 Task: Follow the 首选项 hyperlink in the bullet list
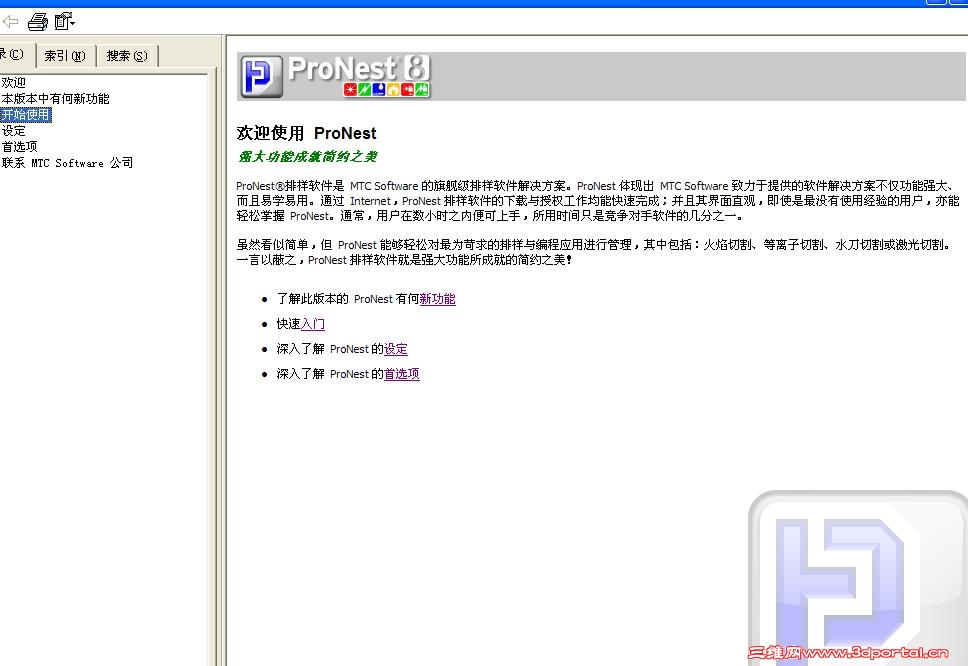click(x=402, y=374)
